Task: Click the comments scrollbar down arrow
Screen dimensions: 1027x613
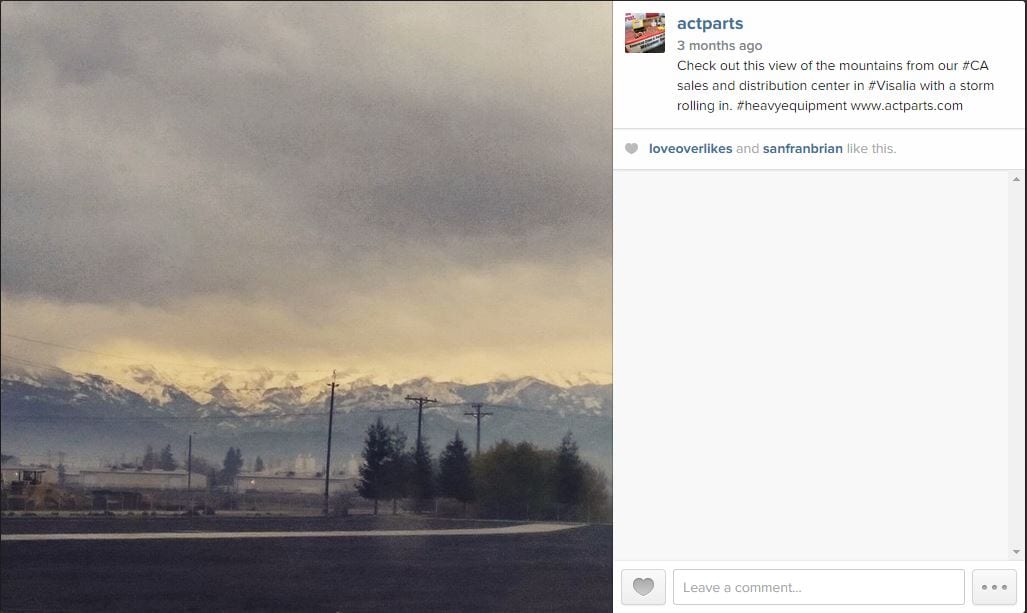Action: point(1017,552)
